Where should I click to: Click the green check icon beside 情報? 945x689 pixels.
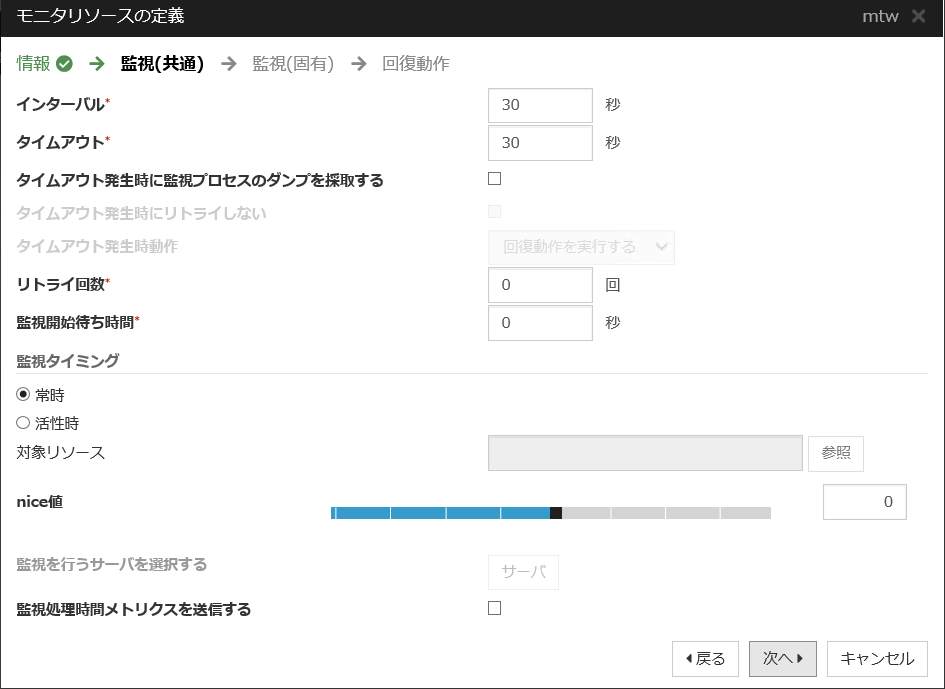(x=64, y=64)
